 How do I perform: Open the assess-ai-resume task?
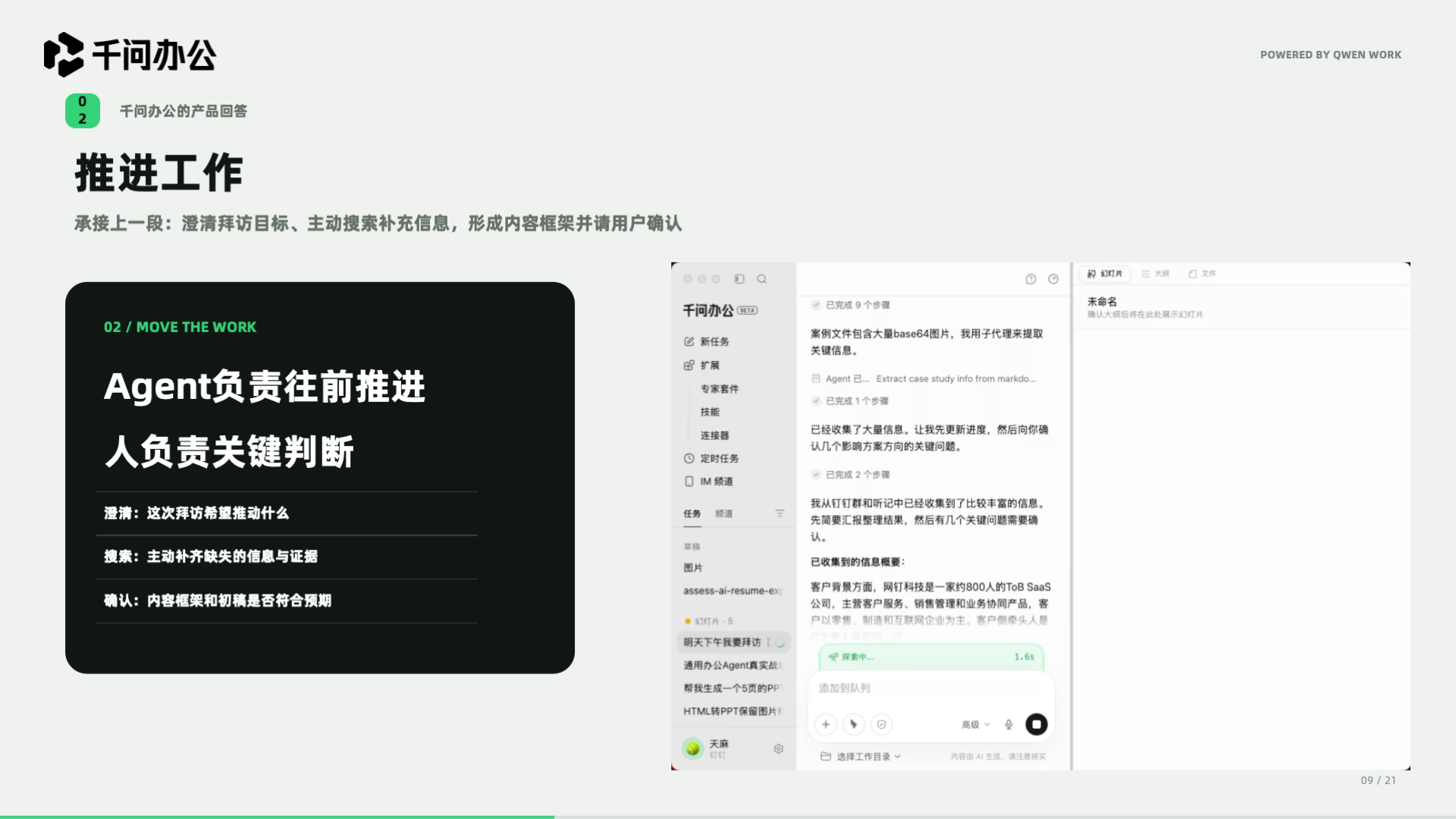tap(733, 591)
